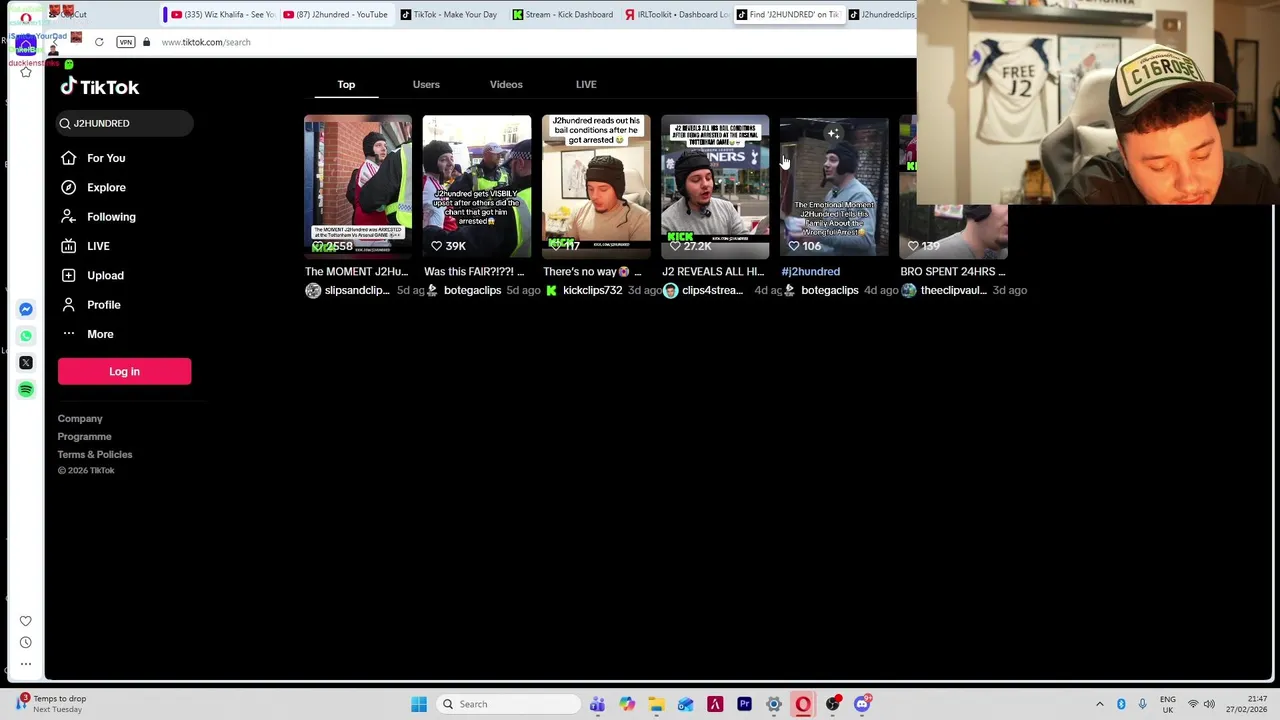
Task: Expand Terms & Policies footer section
Action: pyautogui.click(x=95, y=454)
